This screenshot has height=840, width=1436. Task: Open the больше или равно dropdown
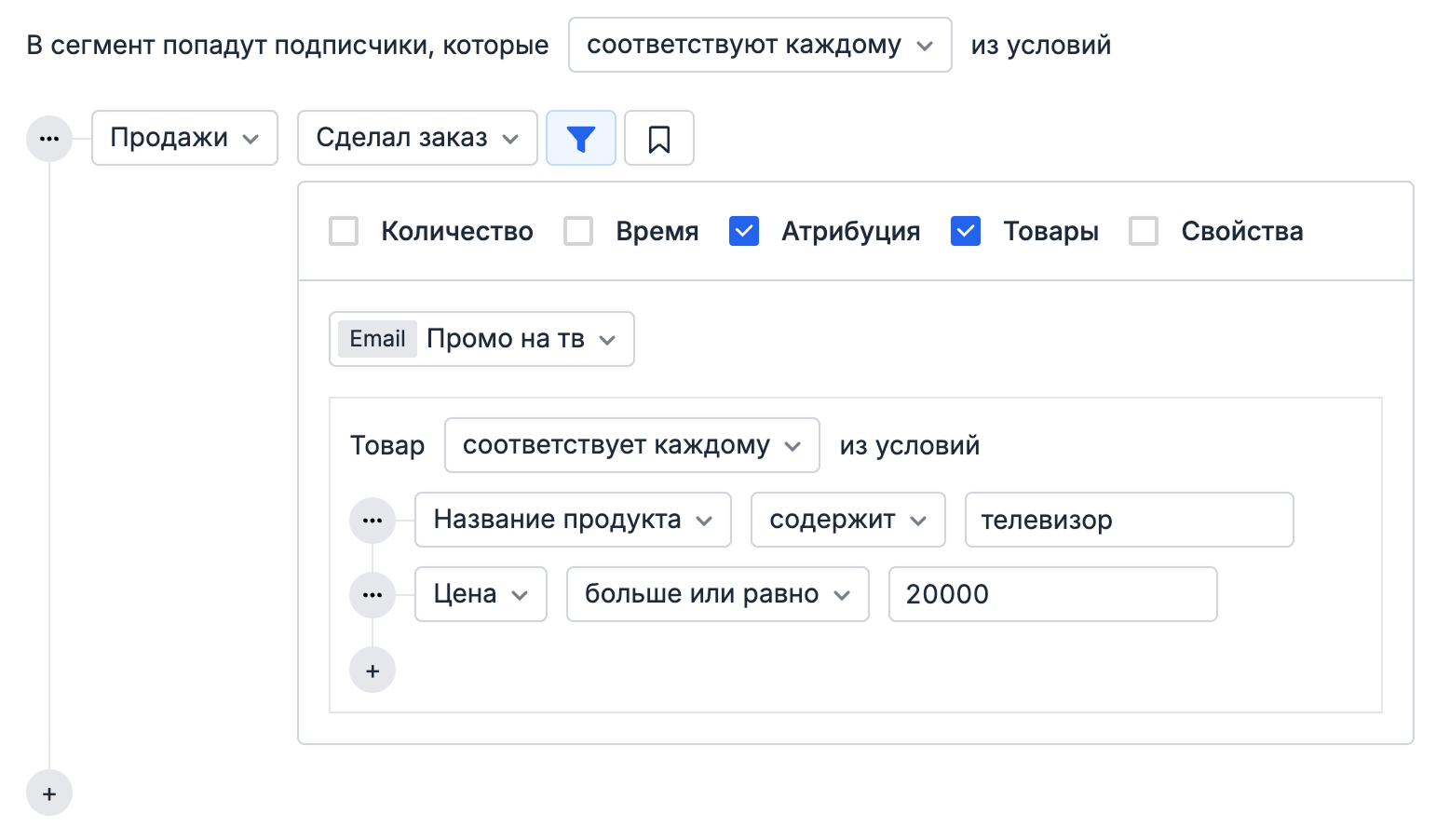[717, 594]
